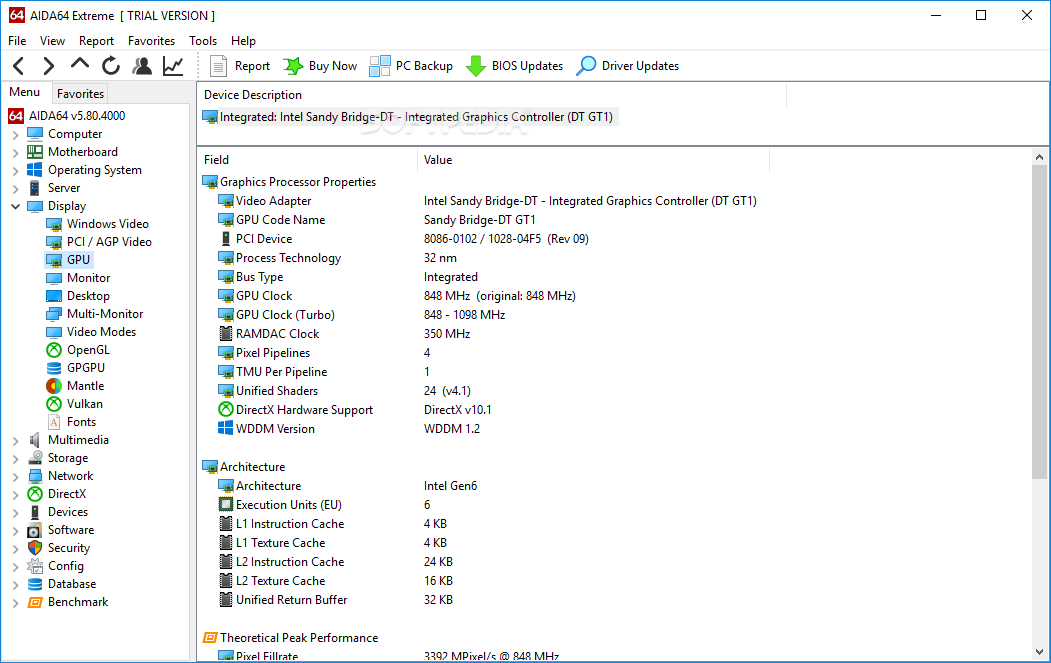Viewport: 1051px width, 663px height.
Task: Select Video Modes in the tree
Action: pyautogui.click(x=90, y=332)
